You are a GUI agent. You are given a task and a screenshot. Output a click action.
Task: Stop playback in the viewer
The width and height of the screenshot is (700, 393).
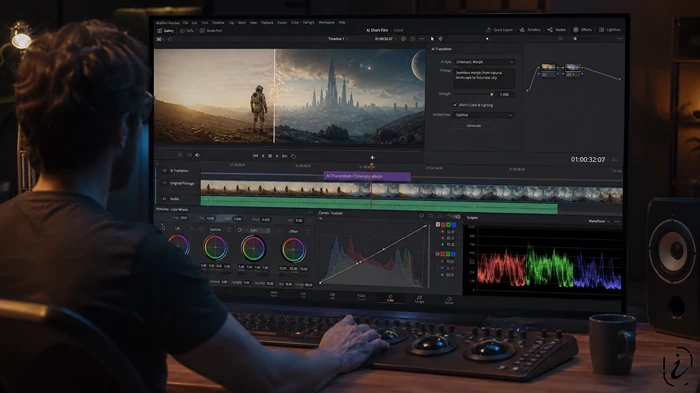(270, 156)
